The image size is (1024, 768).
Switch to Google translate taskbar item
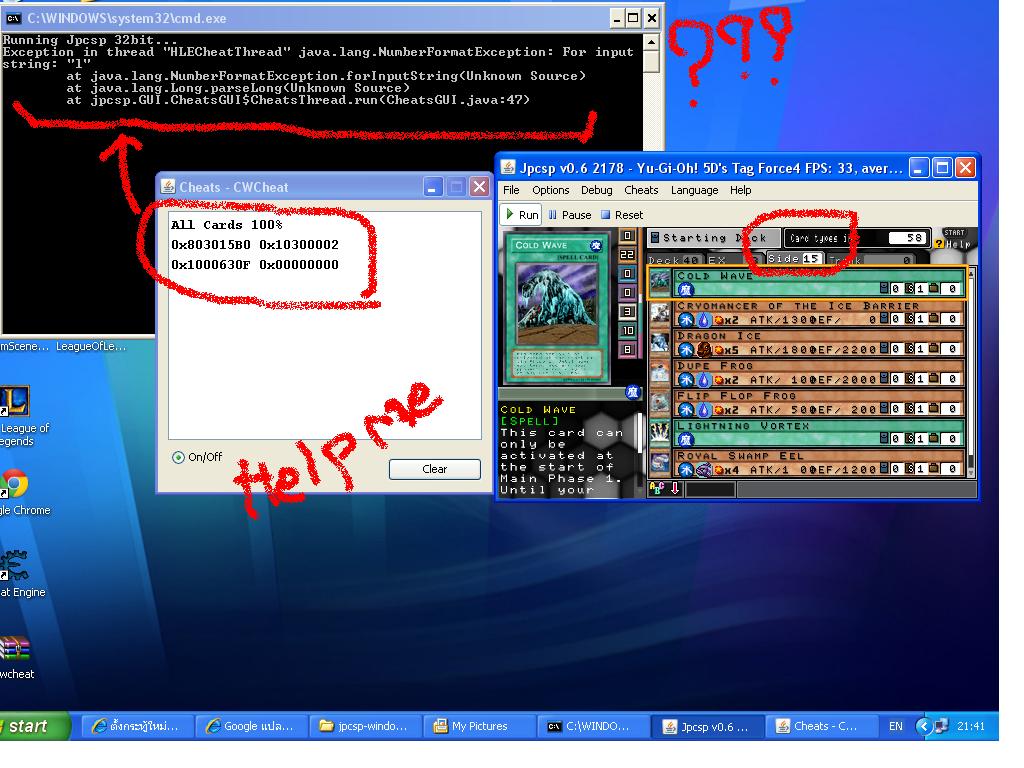(x=252, y=726)
